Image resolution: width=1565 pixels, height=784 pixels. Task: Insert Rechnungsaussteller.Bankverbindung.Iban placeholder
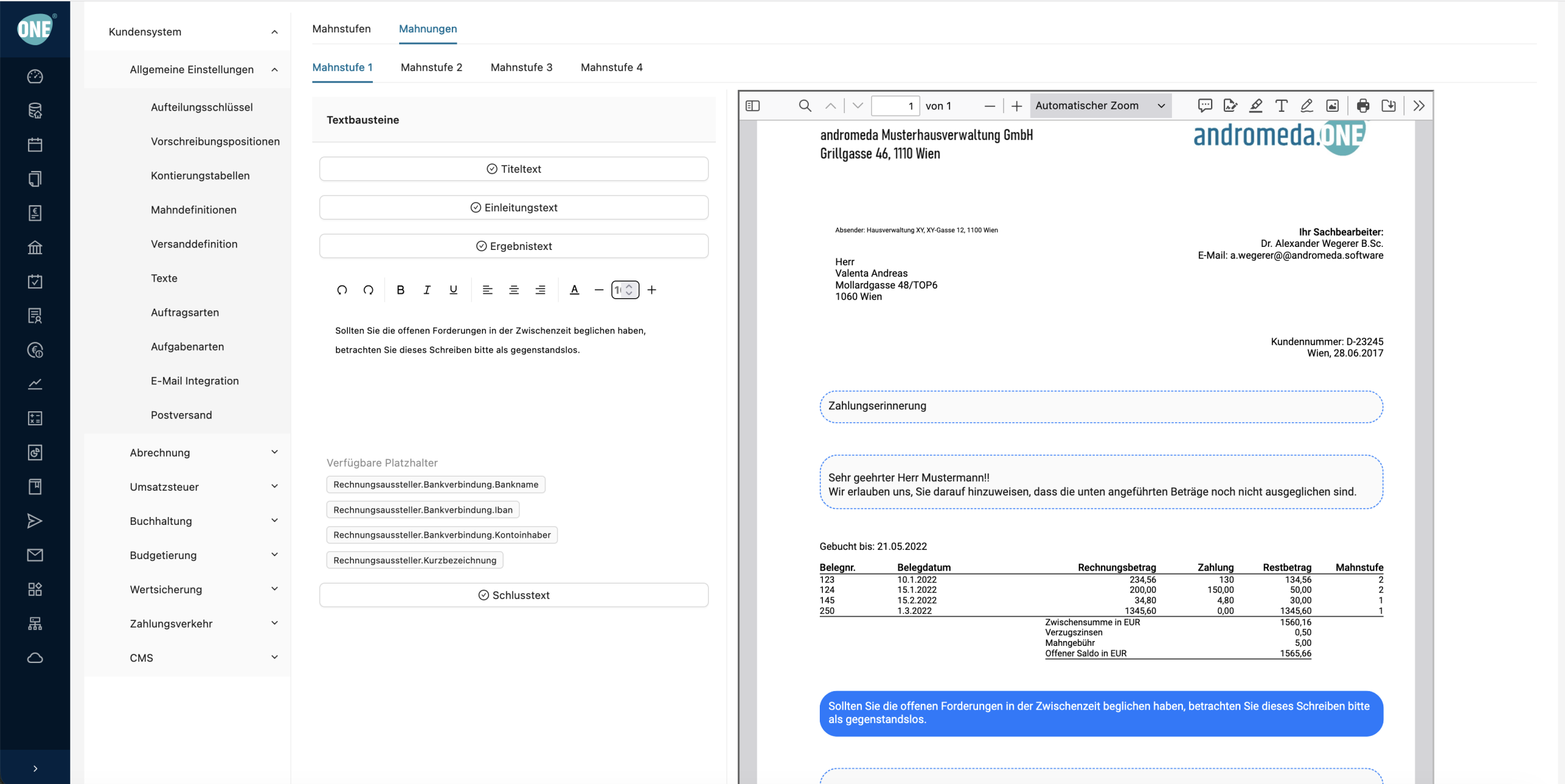tap(422, 510)
